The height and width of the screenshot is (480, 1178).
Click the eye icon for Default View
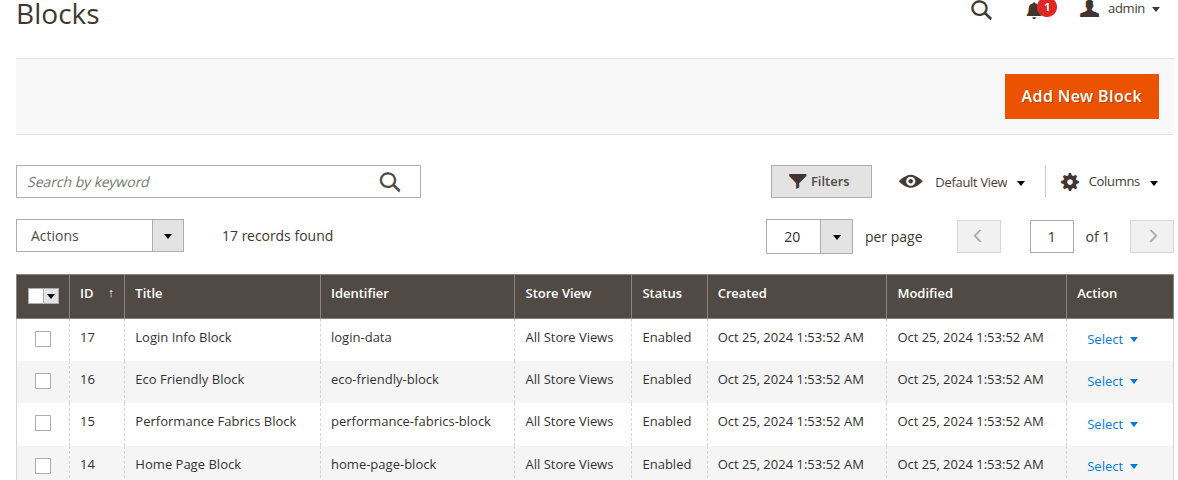pos(910,182)
